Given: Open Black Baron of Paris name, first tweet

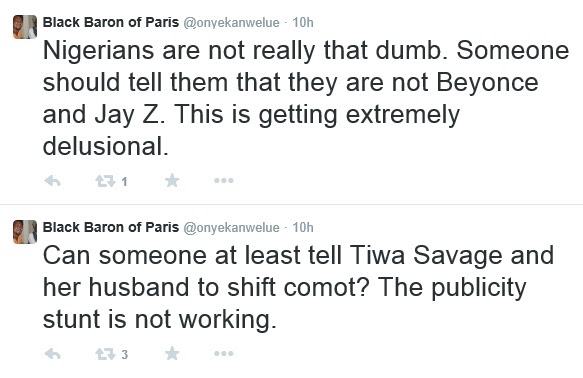Looking at the screenshot, I should [111, 22].
